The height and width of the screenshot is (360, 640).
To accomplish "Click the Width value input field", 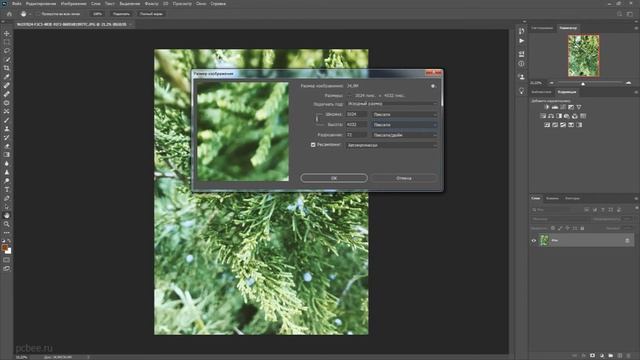I will click(357, 115).
